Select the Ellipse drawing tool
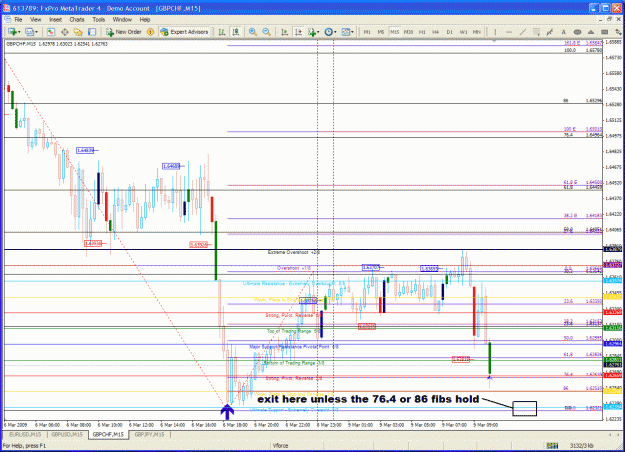The width and height of the screenshot is (625, 452). pos(577,32)
